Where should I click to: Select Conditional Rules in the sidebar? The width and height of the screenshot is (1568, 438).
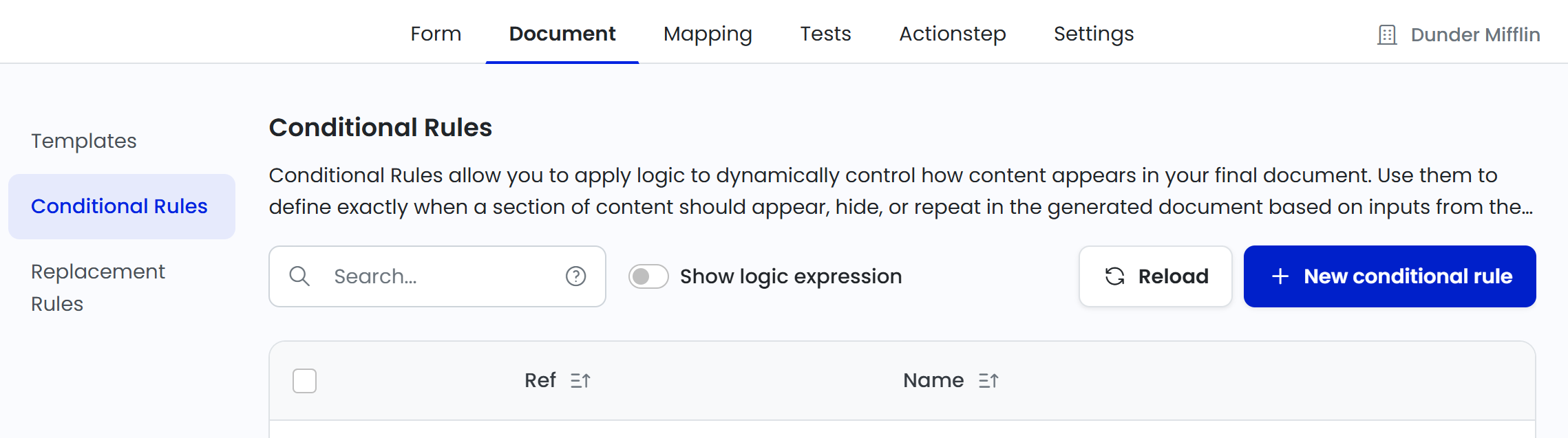(119, 206)
